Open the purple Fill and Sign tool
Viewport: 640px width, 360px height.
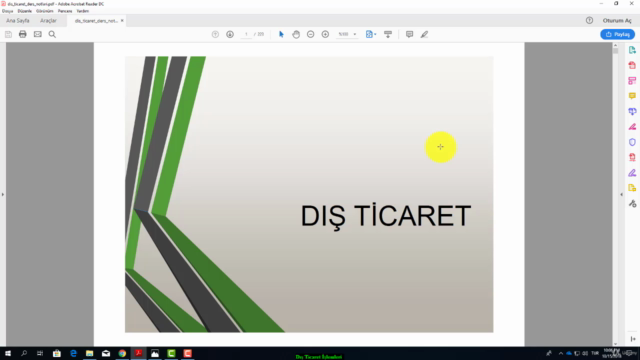coord(632,173)
